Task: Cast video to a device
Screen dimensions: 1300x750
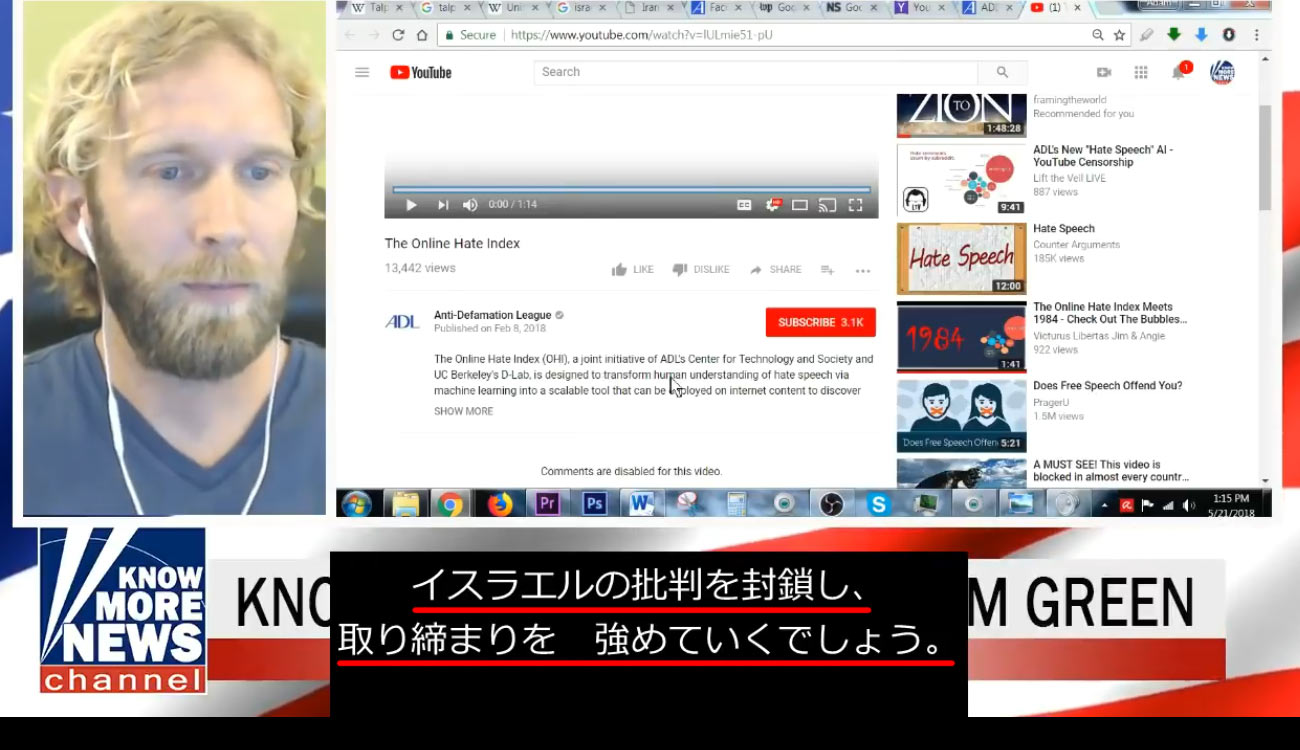Action: 827,205
